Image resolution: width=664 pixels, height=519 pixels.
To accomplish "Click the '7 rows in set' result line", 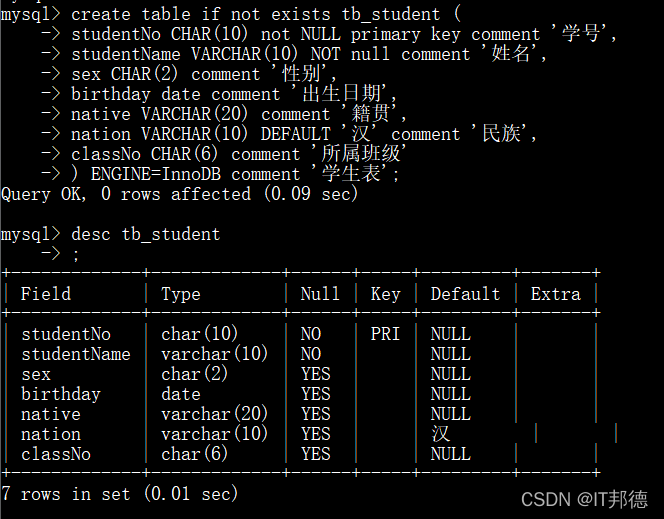I will 119,494.
